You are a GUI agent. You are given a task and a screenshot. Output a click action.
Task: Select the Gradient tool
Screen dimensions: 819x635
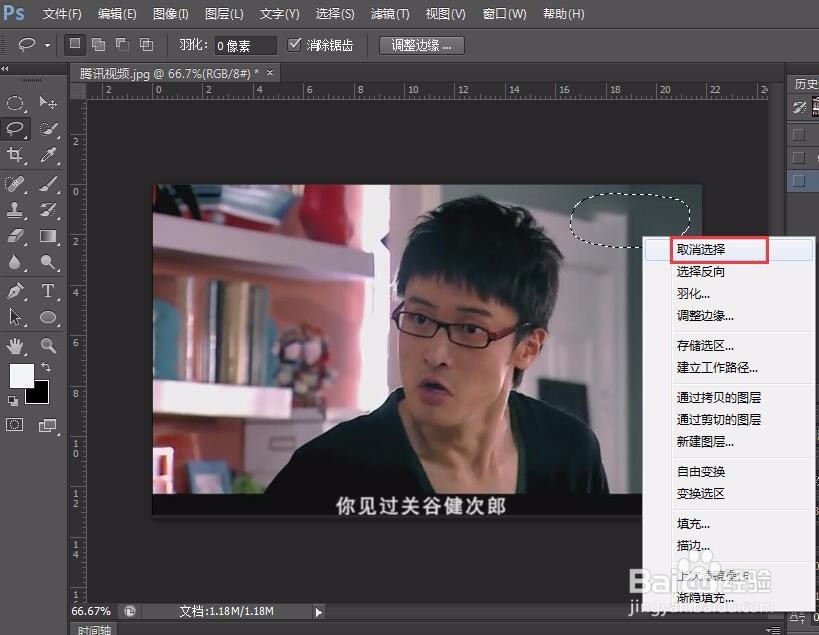pyautogui.click(x=48, y=236)
